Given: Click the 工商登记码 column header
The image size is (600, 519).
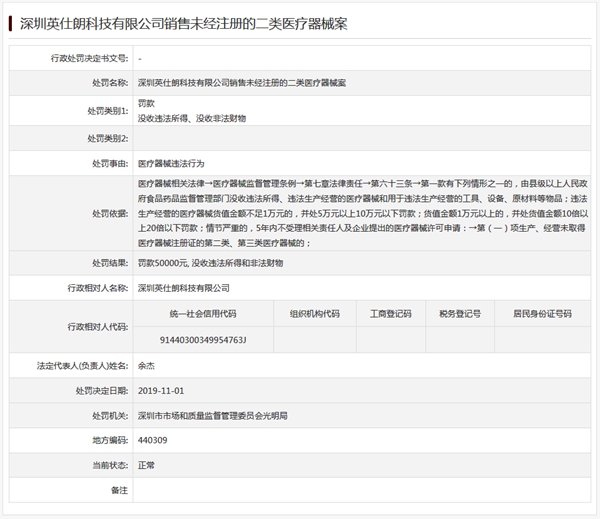Looking at the screenshot, I should pyautogui.click(x=391, y=314).
